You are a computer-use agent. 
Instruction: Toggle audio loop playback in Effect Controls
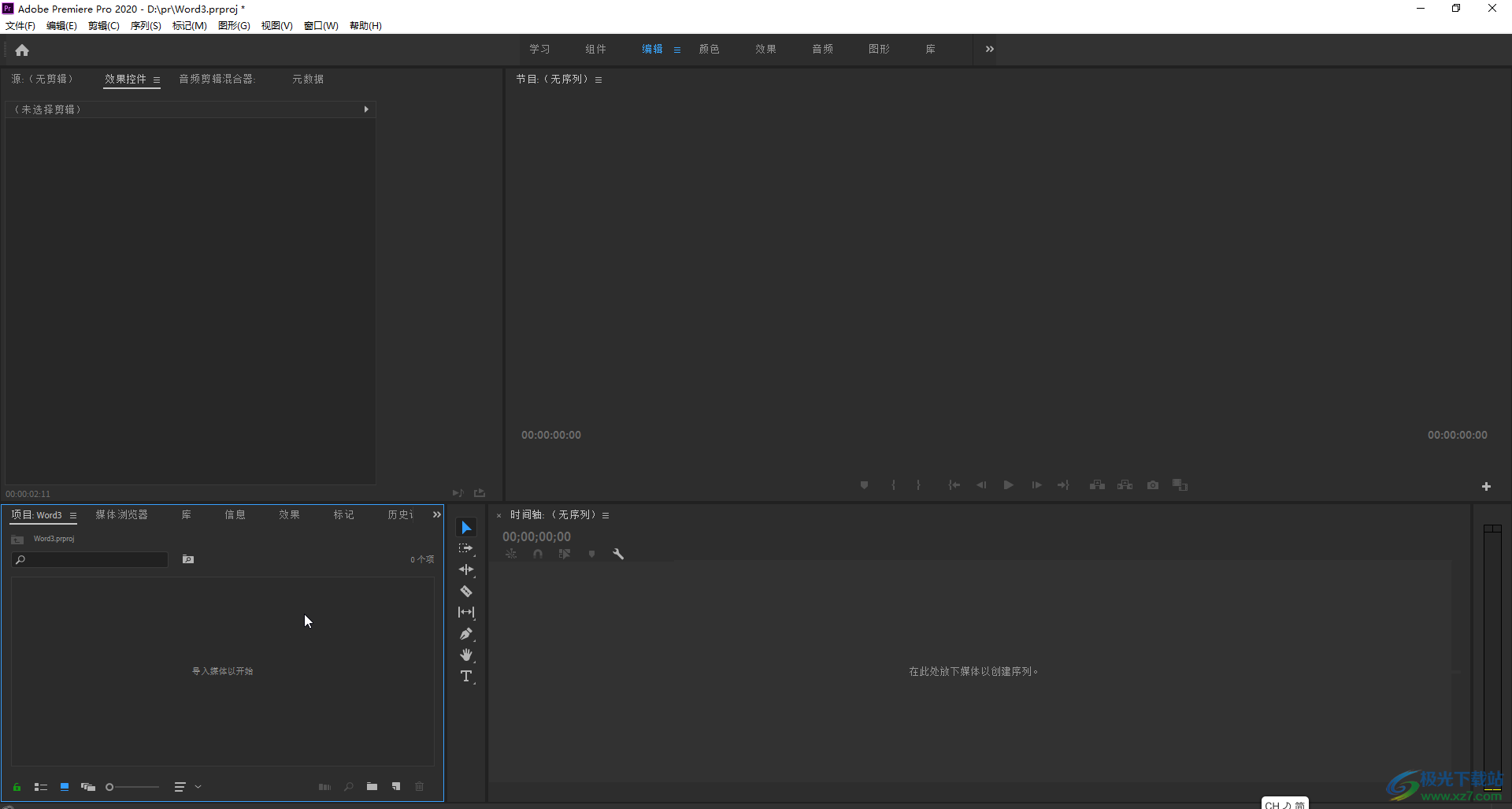coord(458,493)
